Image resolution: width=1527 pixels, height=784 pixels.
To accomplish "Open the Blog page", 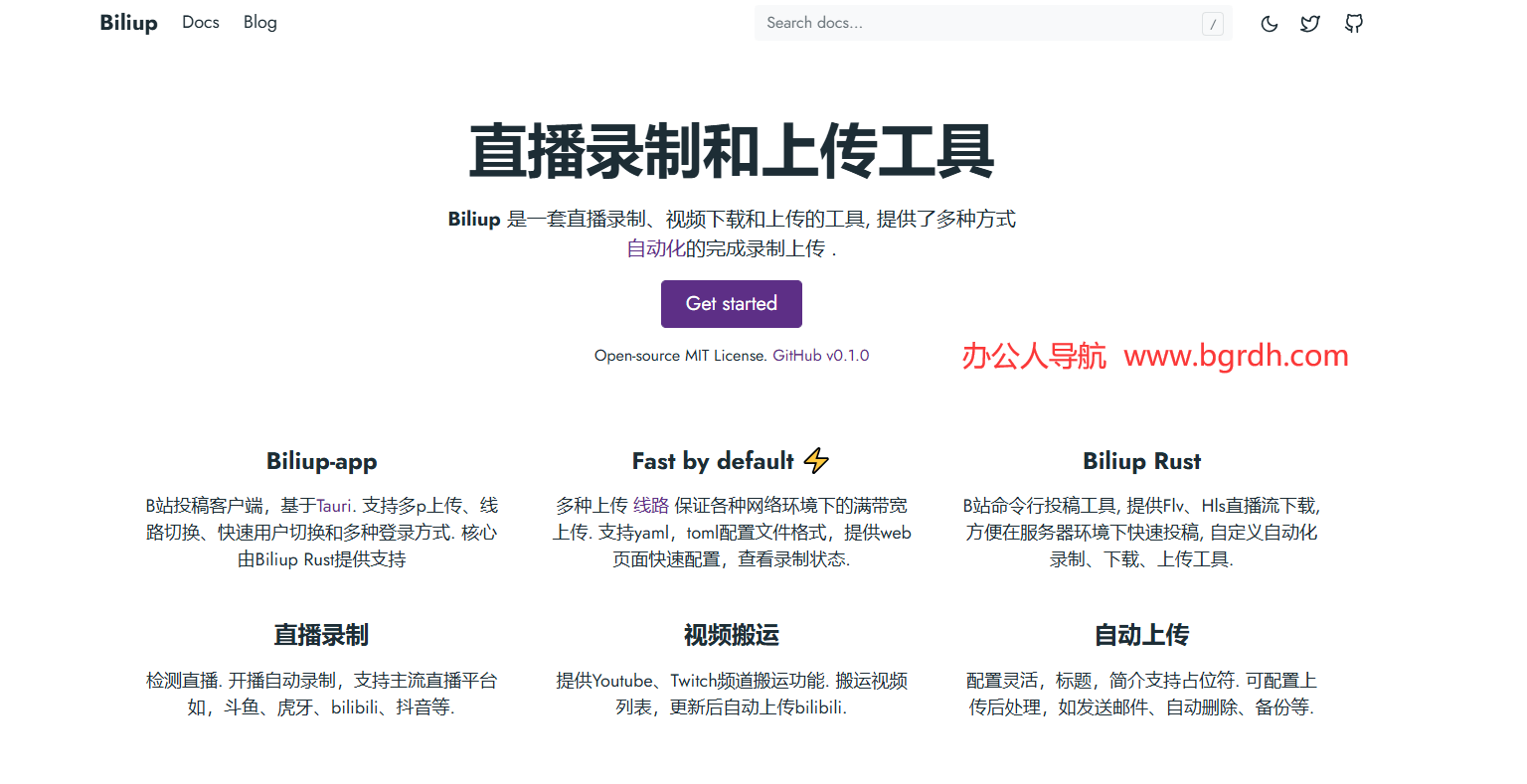I will tap(259, 22).
